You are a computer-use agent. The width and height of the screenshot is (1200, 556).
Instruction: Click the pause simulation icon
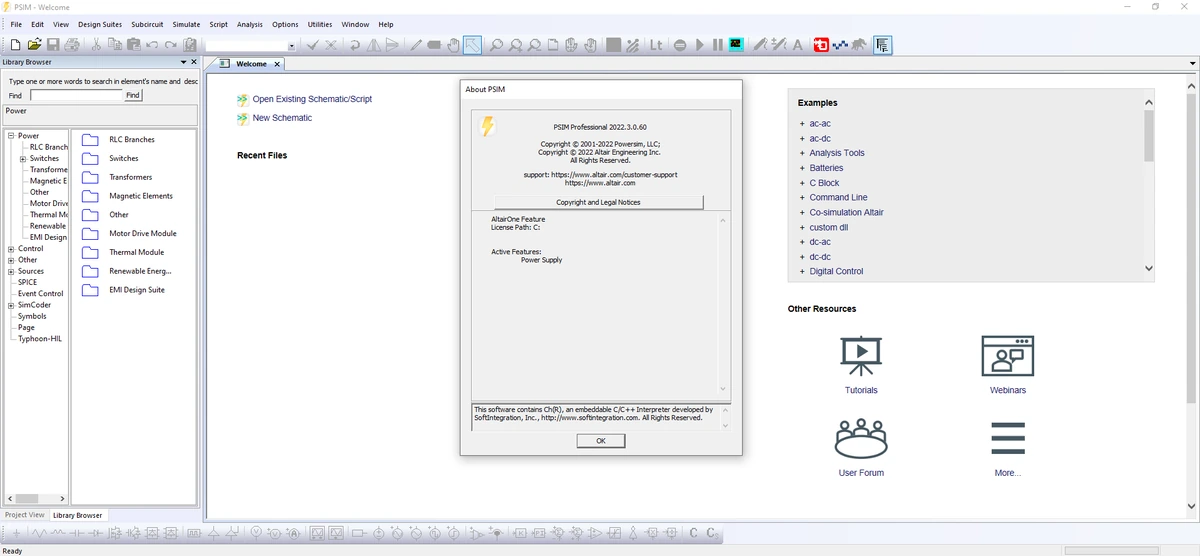[x=718, y=45]
